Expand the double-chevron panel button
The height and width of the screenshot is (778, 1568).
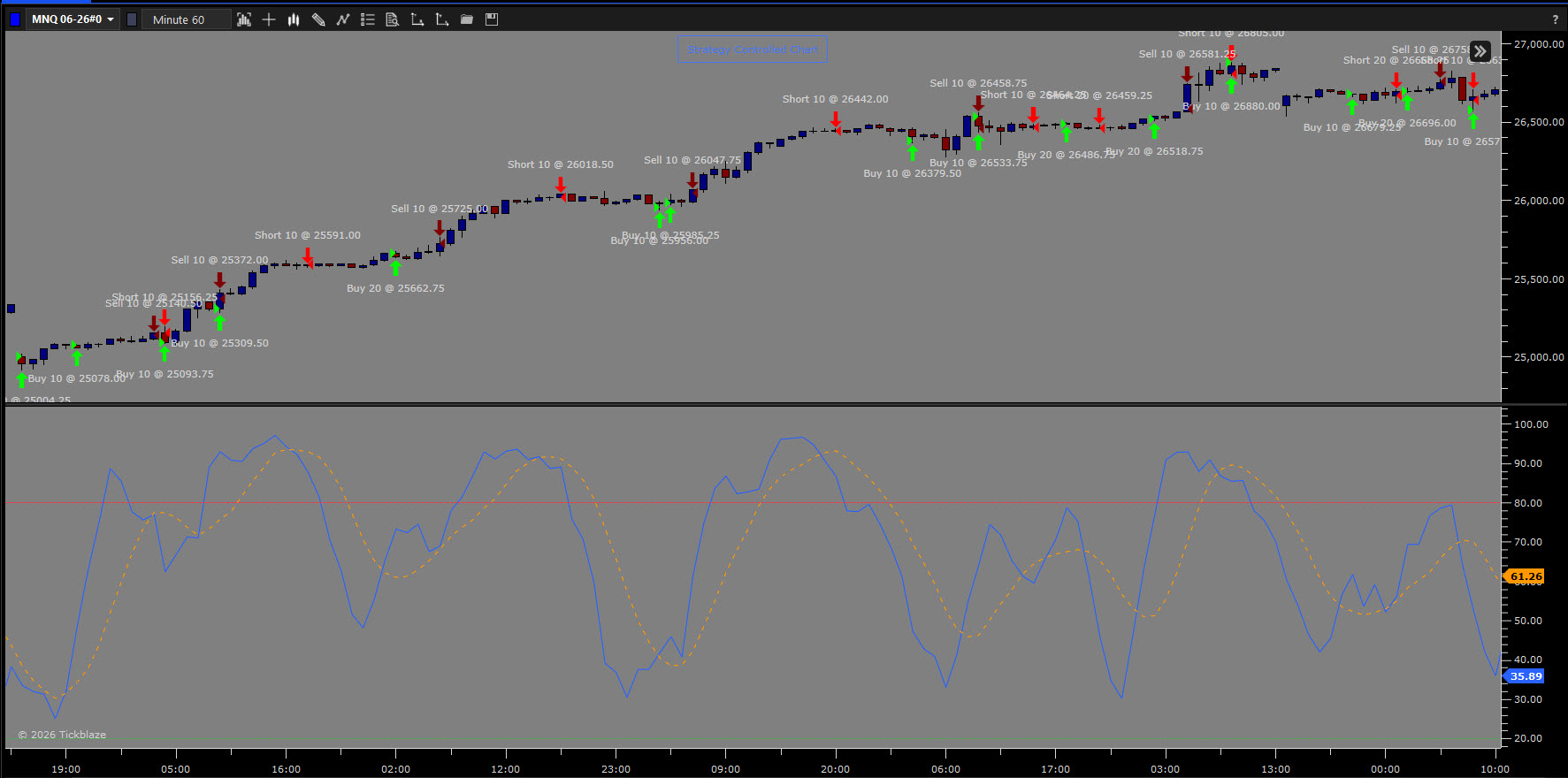pyautogui.click(x=1480, y=51)
